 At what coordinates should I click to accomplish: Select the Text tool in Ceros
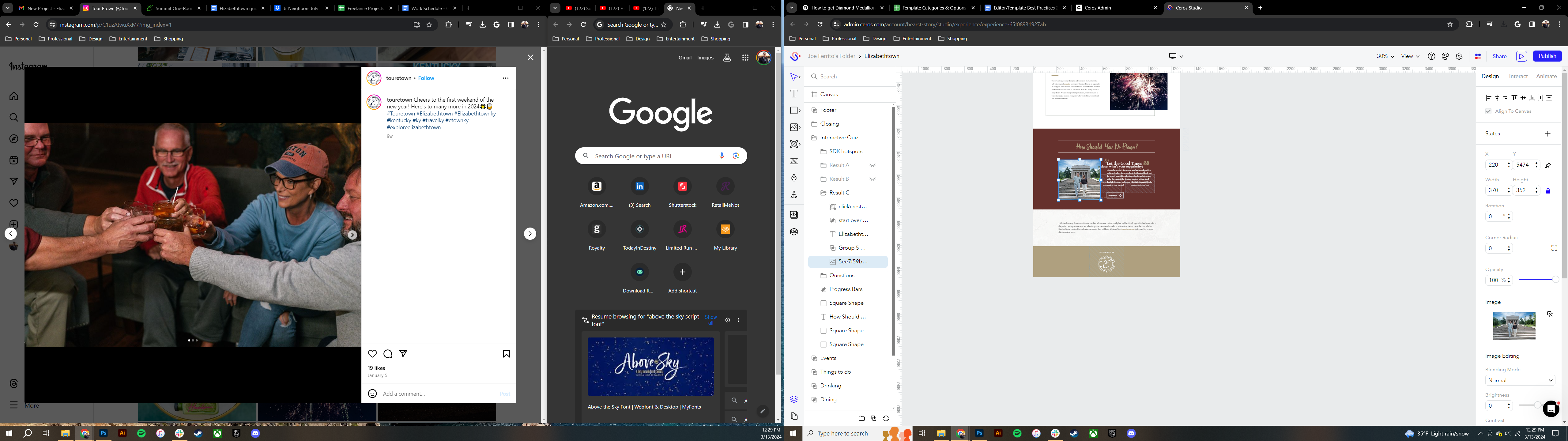794,94
